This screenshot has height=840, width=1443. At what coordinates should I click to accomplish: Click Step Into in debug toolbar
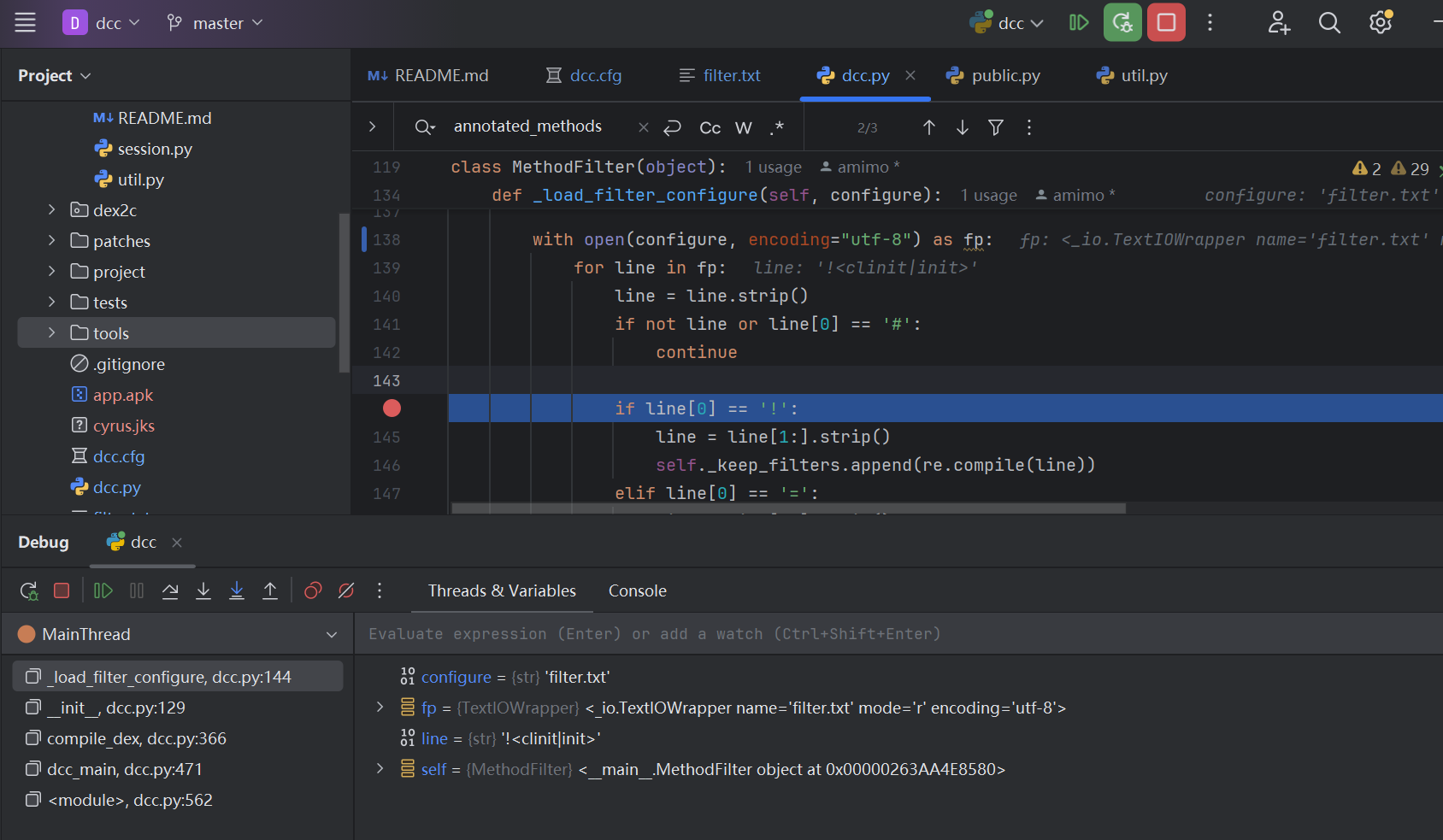coord(203,590)
